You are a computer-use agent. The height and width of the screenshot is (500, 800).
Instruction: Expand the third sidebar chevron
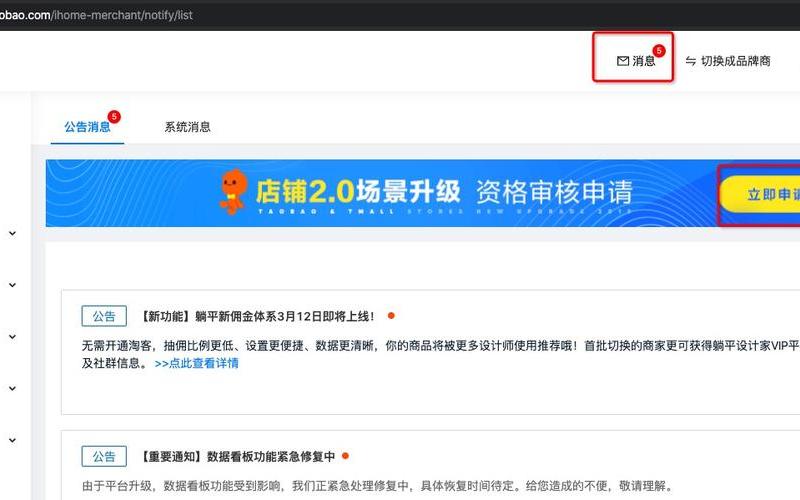coord(12,337)
